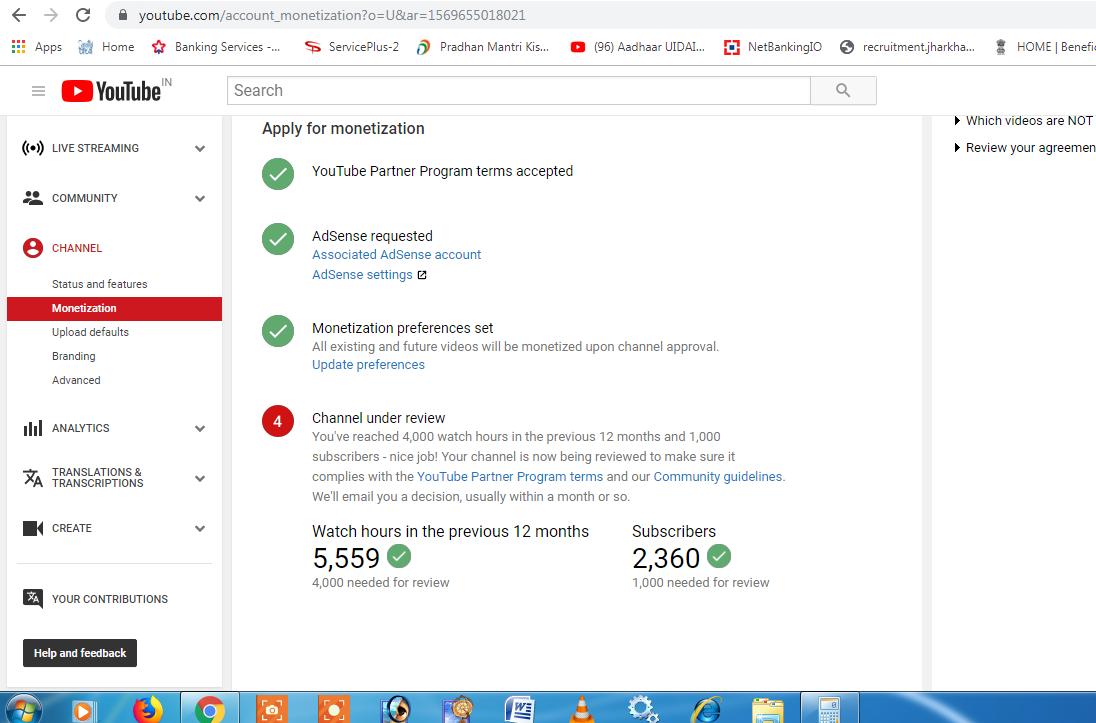Click the red step 4 circle
Viewport: 1096px width, 723px height.
pyautogui.click(x=277, y=421)
